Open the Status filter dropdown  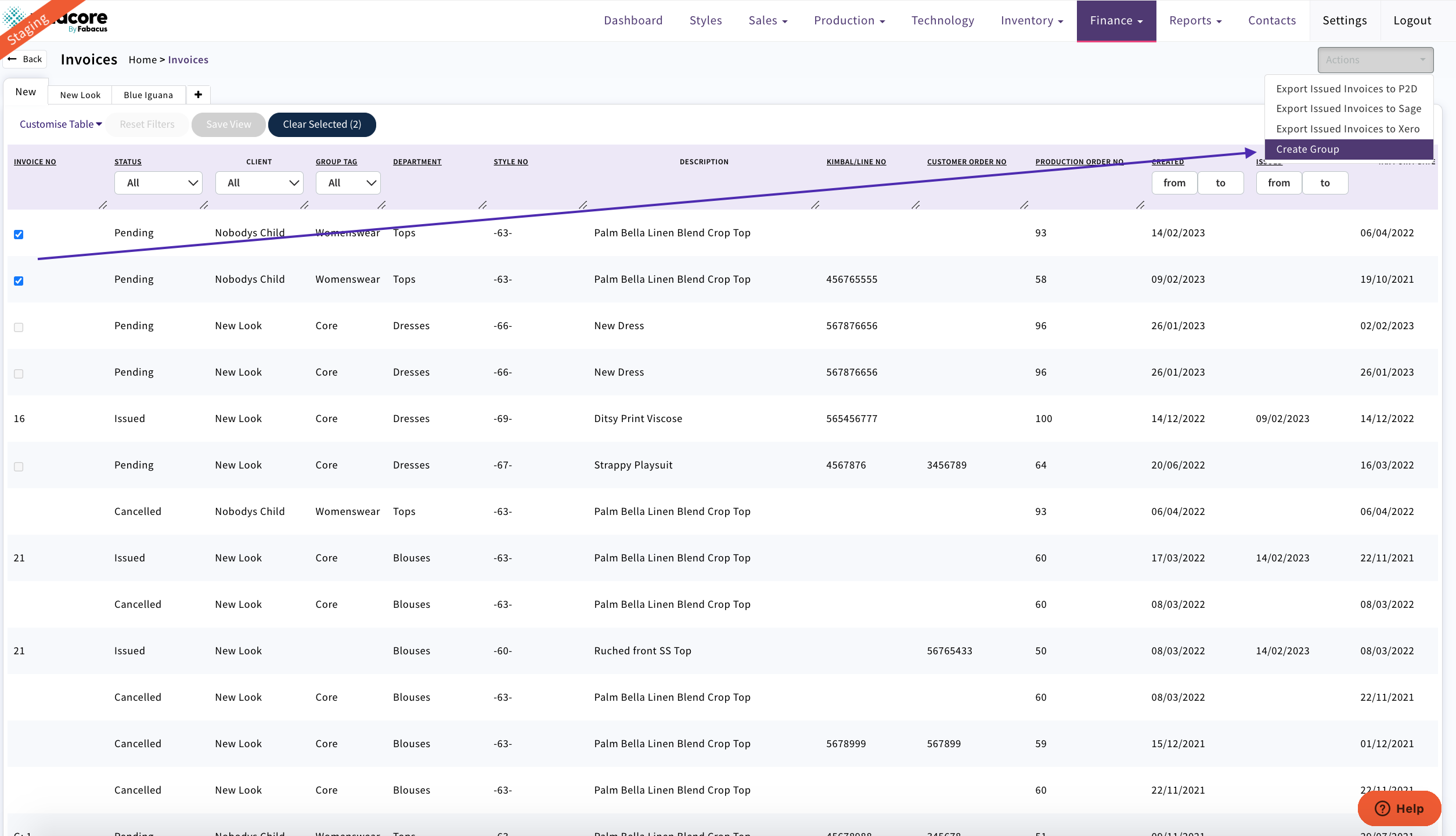(158, 182)
